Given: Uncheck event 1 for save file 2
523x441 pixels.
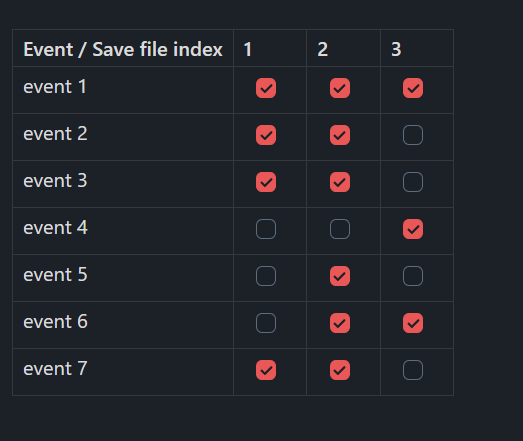Looking at the screenshot, I should [x=340, y=88].
